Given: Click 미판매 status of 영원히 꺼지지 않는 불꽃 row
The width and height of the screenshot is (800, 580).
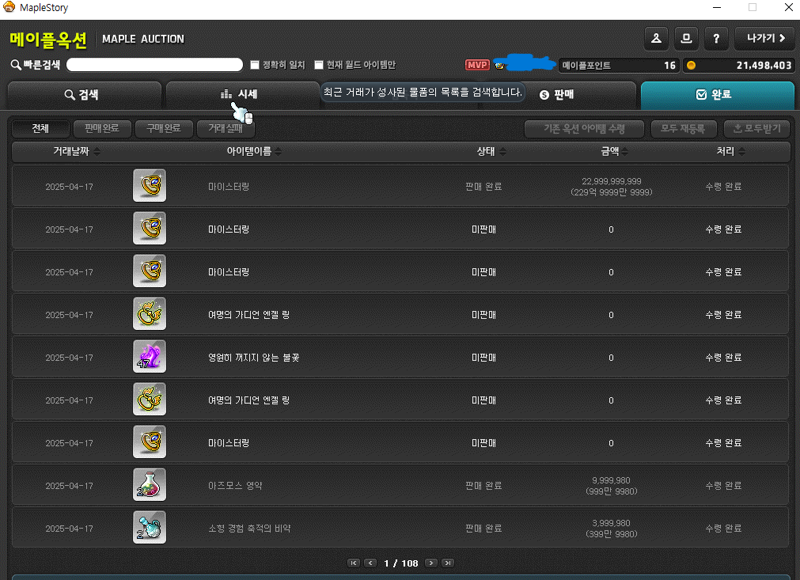Looking at the screenshot, I should click(484, 358).
